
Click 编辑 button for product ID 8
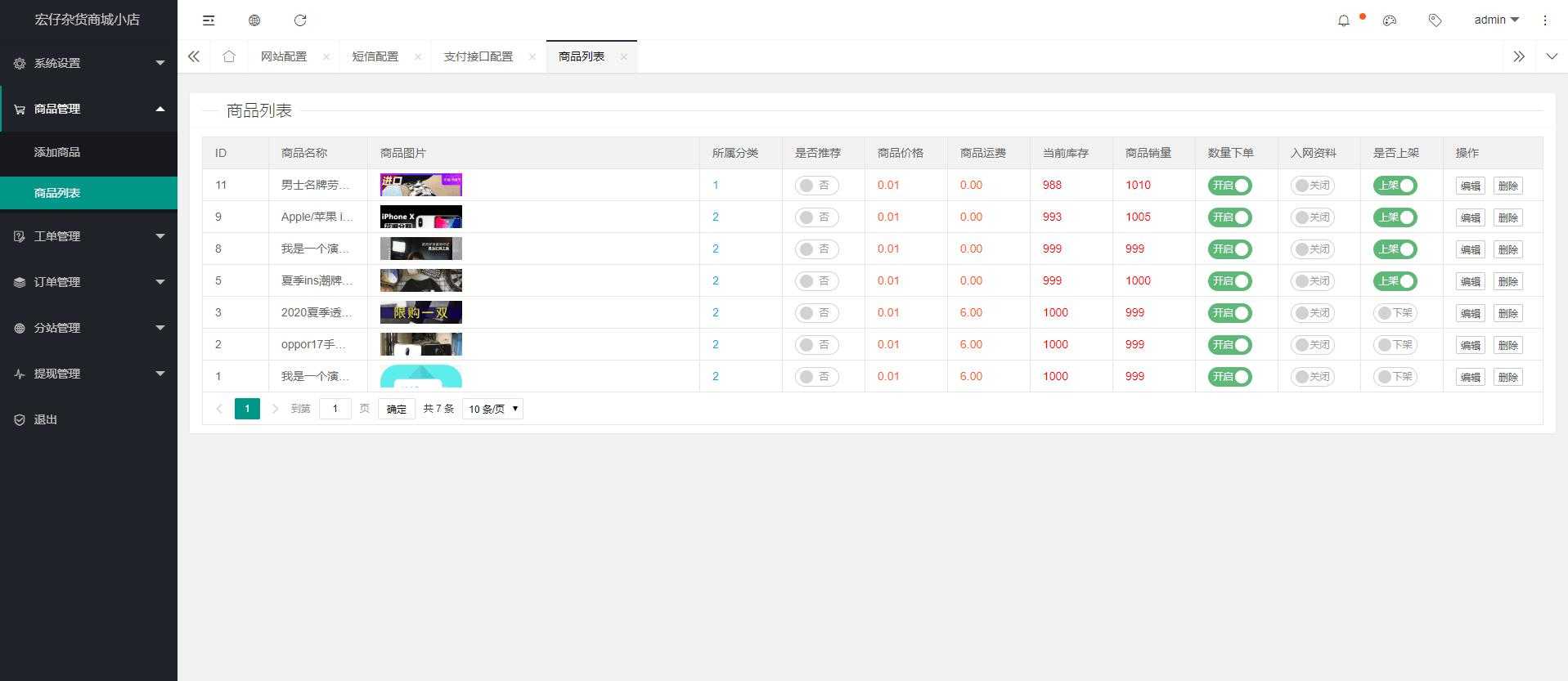point(1470,249)
